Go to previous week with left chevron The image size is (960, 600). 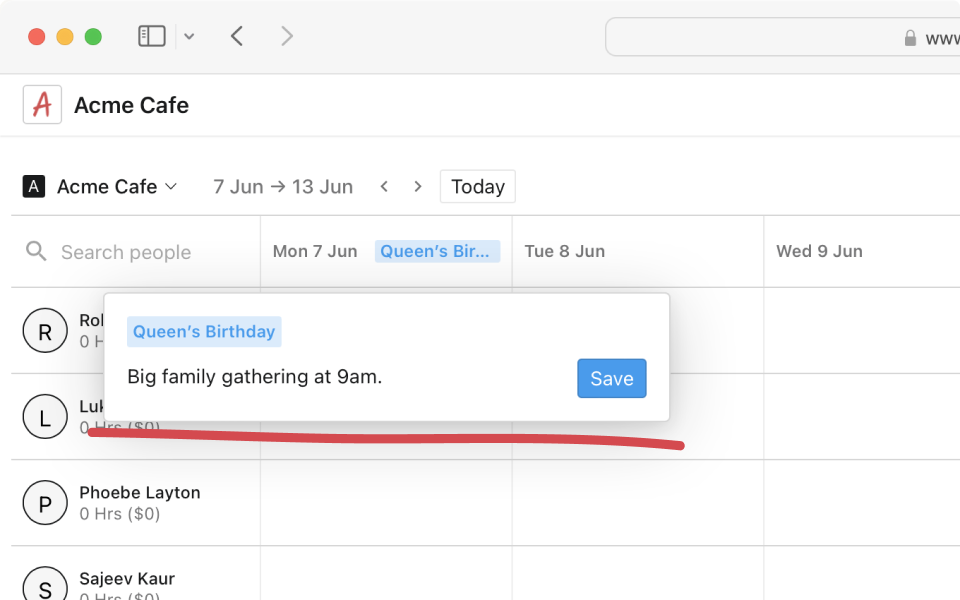[385, 186]
